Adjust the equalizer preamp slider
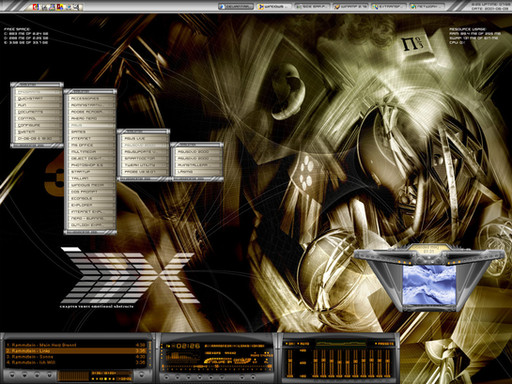 pyautogui.click(x=290, y=363)
